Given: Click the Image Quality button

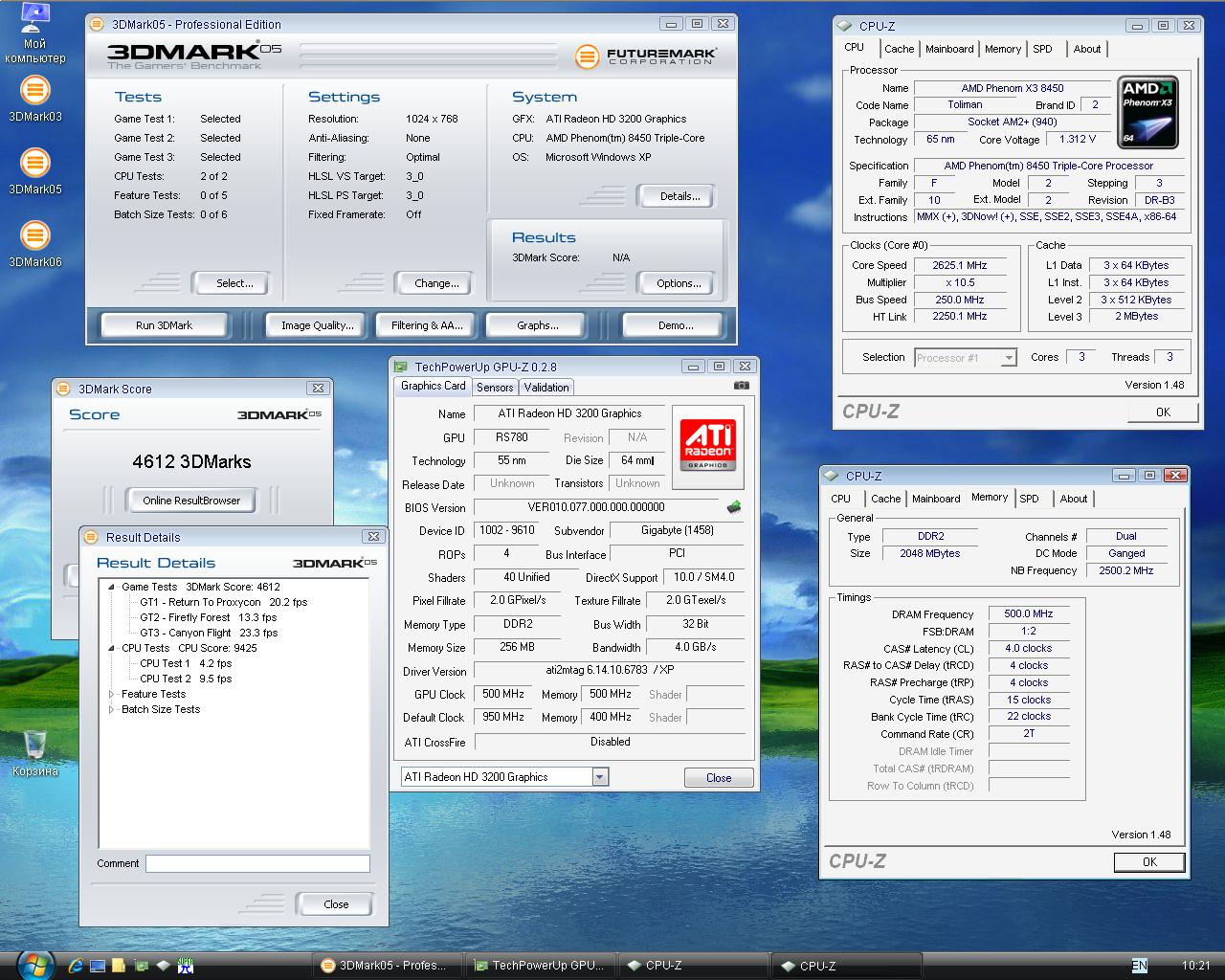Looking at the screenshot, I should click(x=317, y=325).
